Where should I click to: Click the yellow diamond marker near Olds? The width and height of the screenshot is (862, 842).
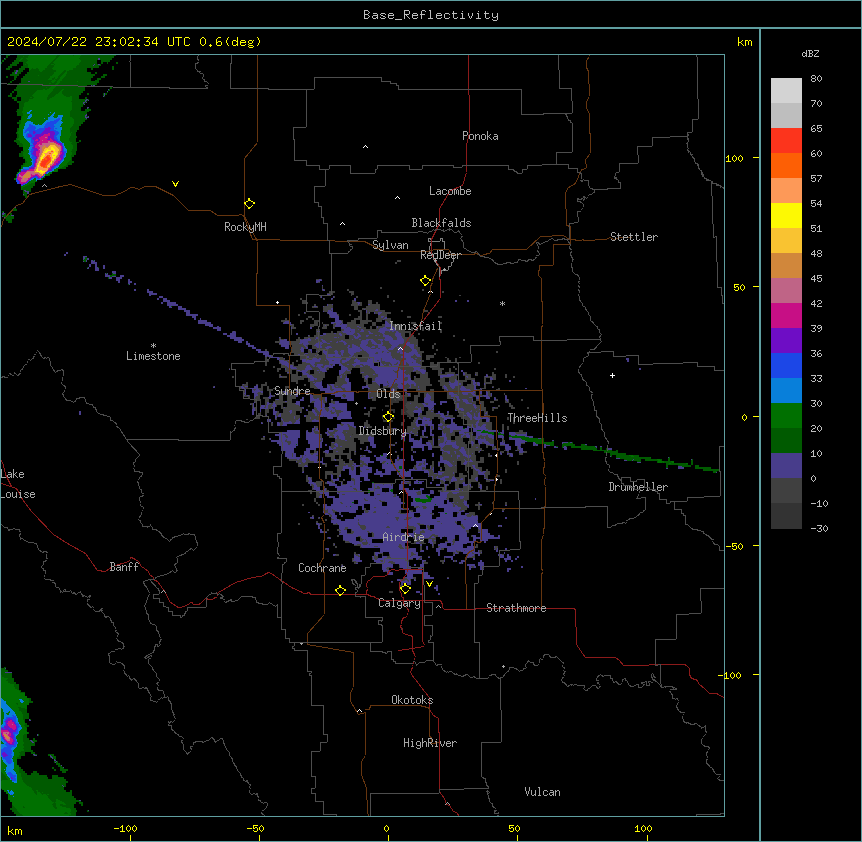point(389,417)
